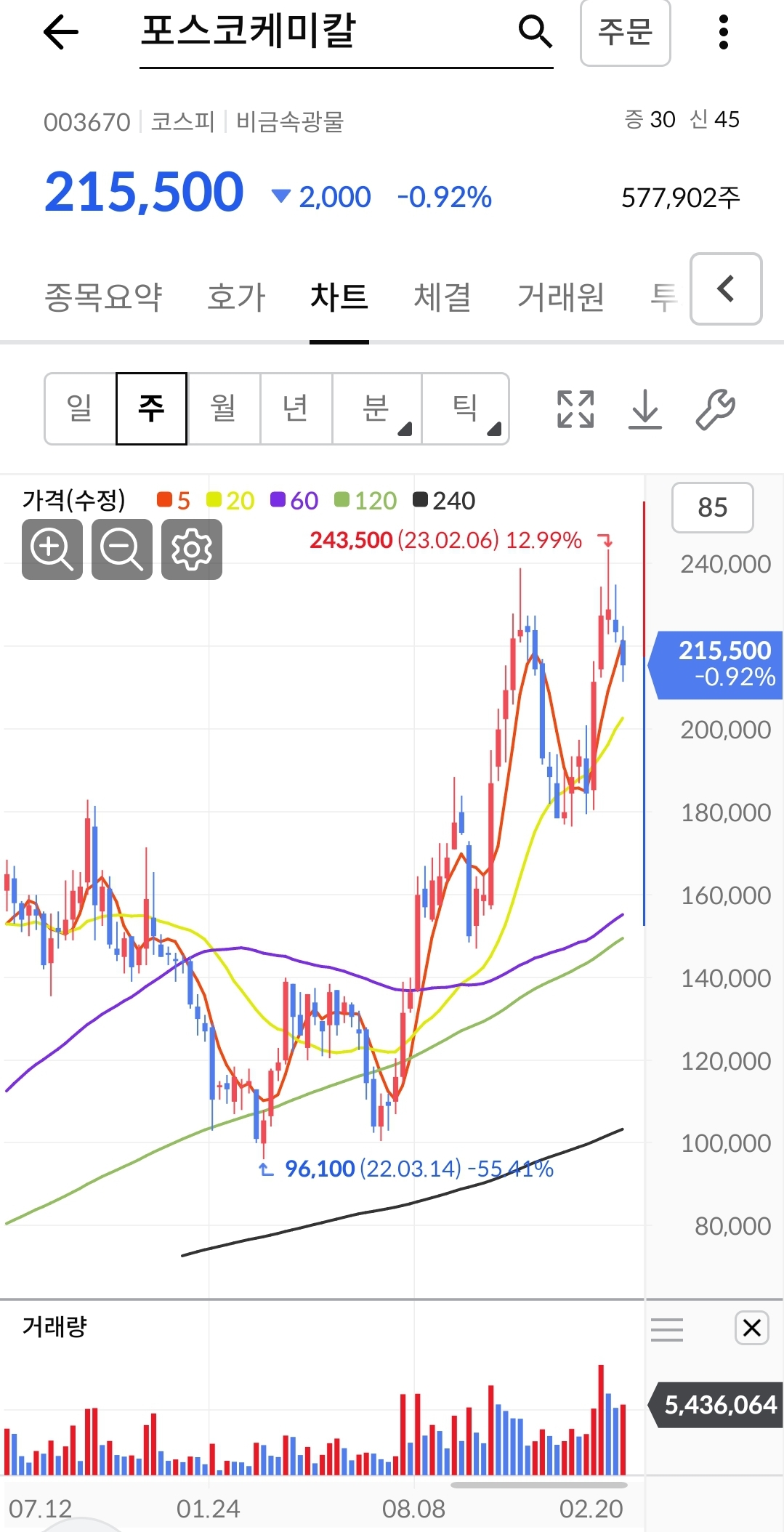Tap the 240-period moving average legend
Viewport: 784px width, 1532px height.
pyautogui.click(x=444, y=500)
